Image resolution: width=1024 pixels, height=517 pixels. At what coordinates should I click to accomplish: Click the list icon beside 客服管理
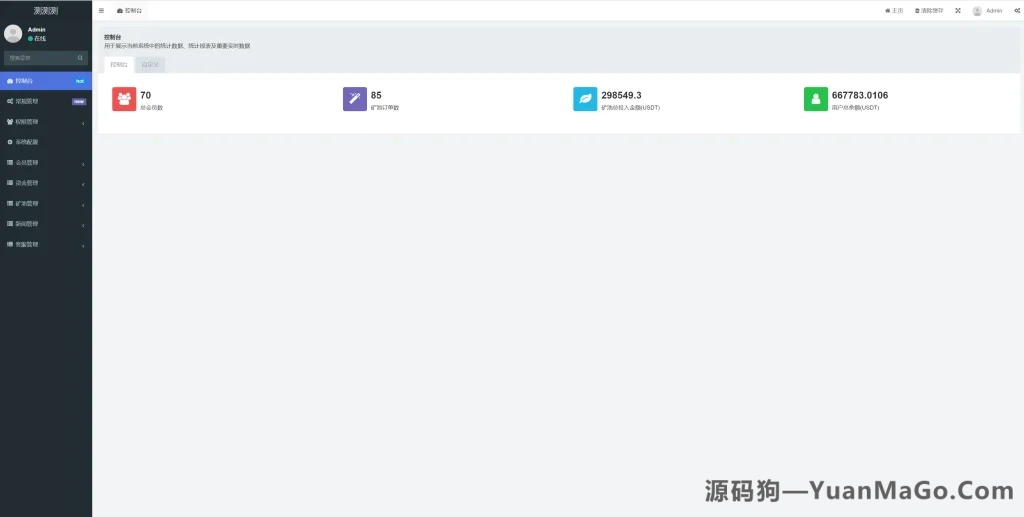pyautogui.click(x=10, y=244)
